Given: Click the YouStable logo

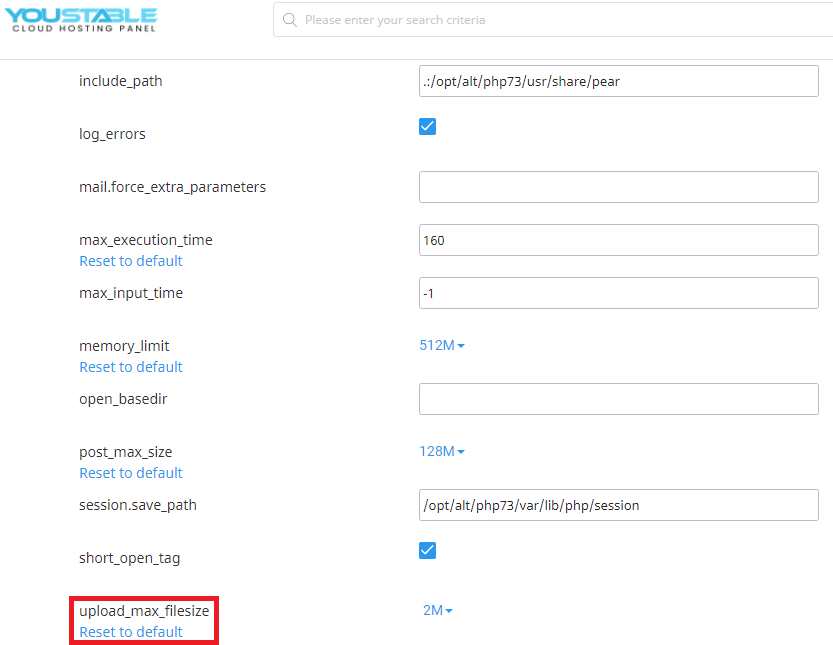Looking at the screenshot, I should point(83,19).
